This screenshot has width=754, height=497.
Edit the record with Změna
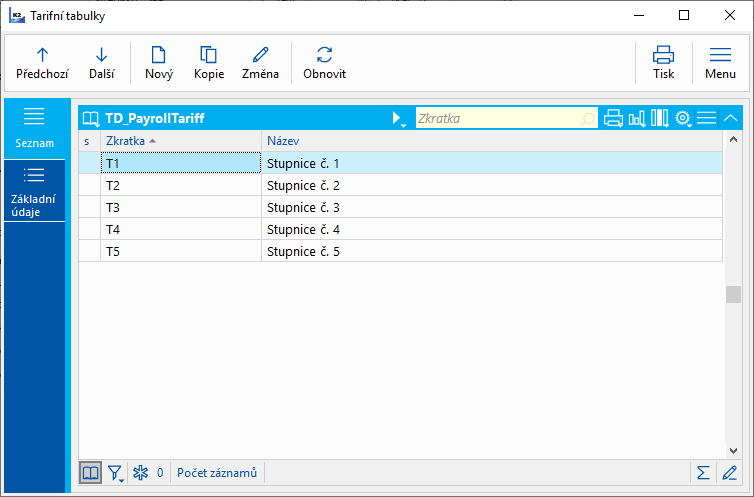click(260, 63)
